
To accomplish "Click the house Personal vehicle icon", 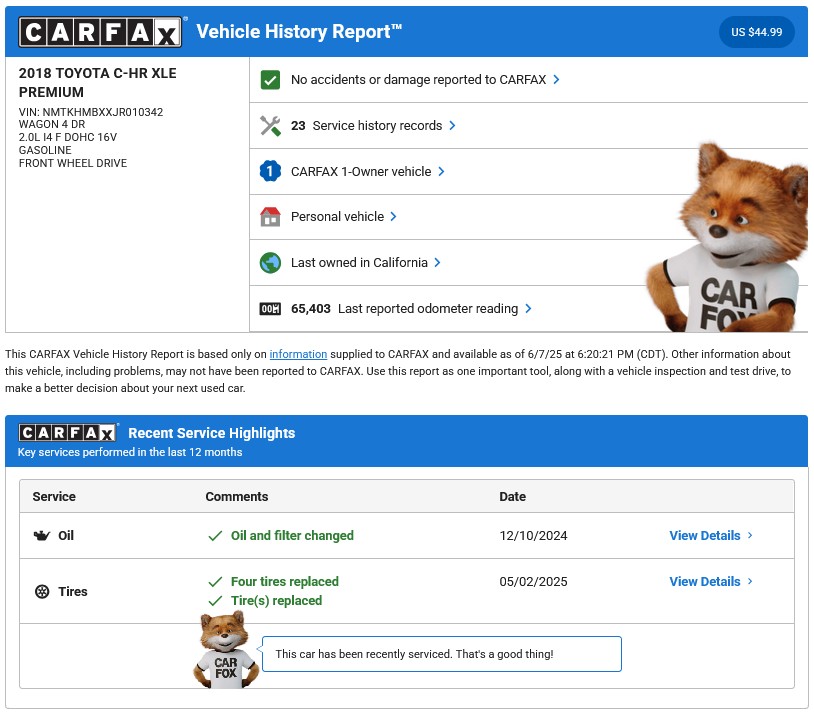I will (270, 217).
